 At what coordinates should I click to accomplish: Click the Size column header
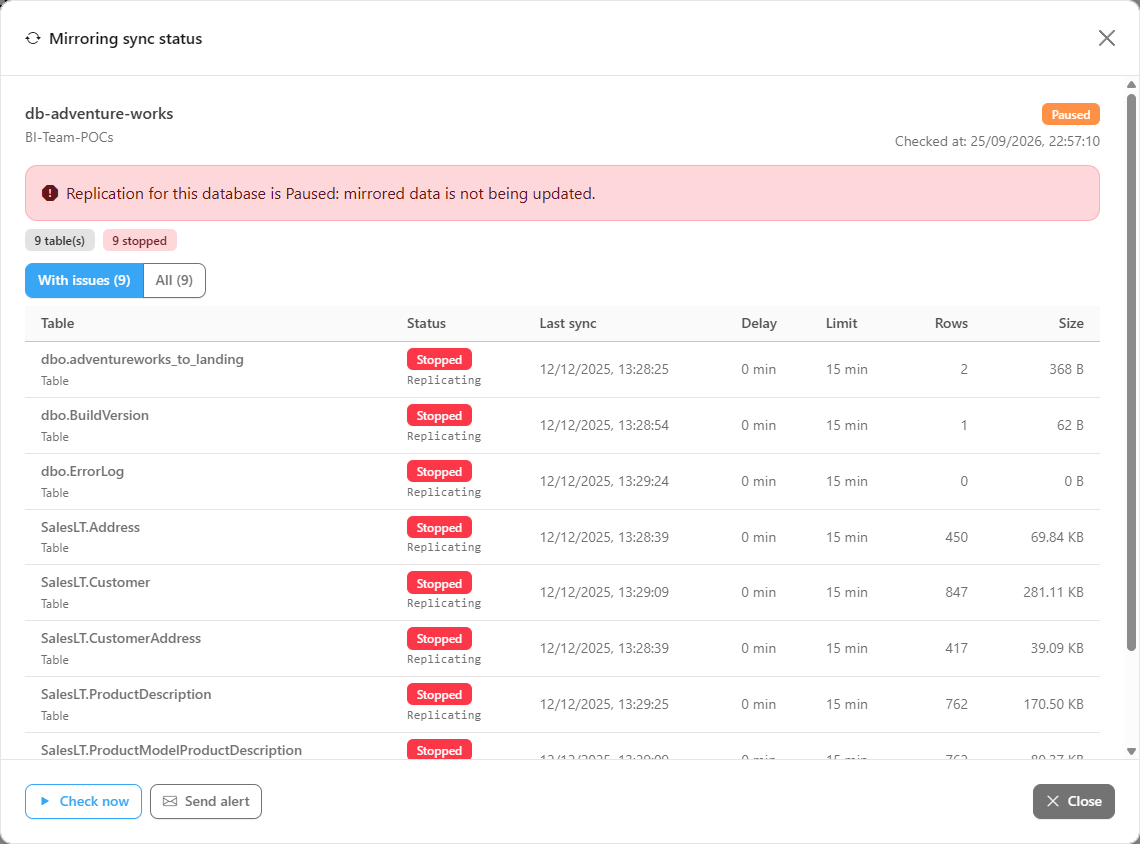point(1071,323)
